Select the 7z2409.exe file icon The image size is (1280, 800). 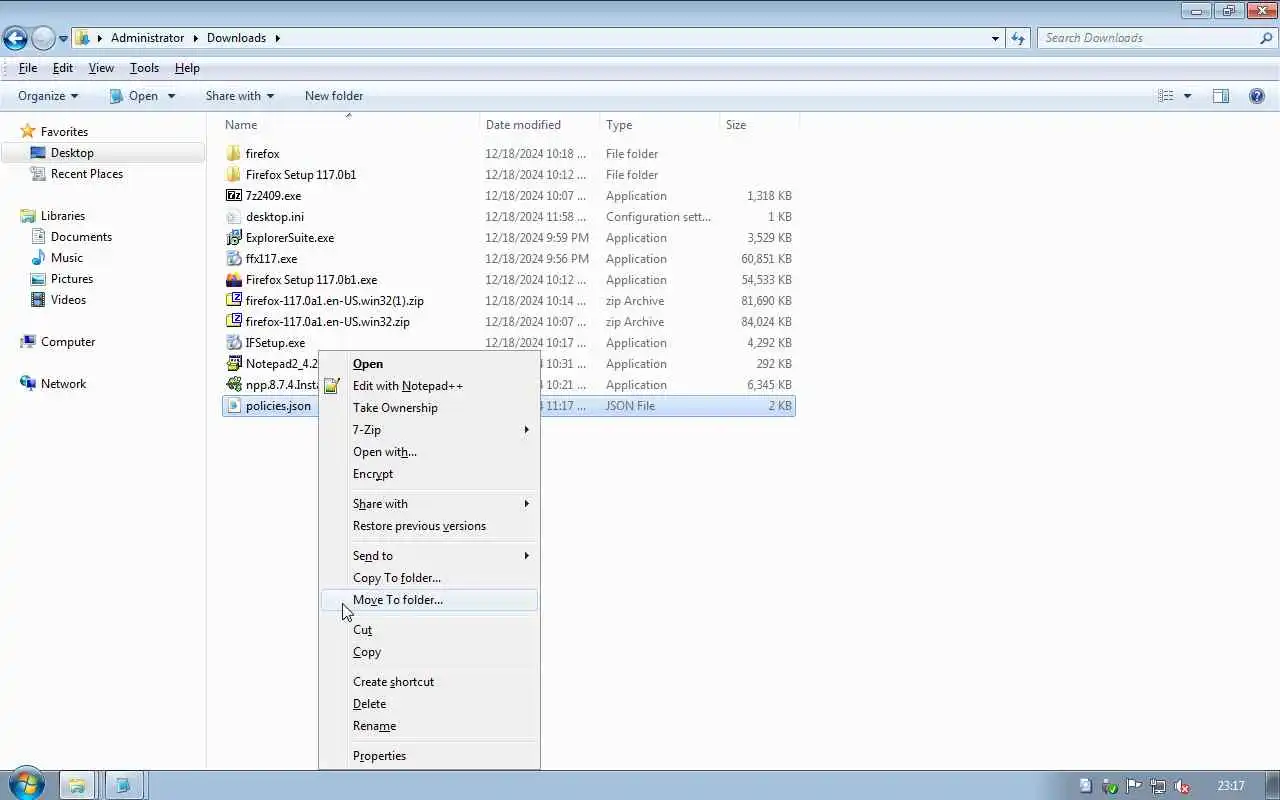click(234, 196)
